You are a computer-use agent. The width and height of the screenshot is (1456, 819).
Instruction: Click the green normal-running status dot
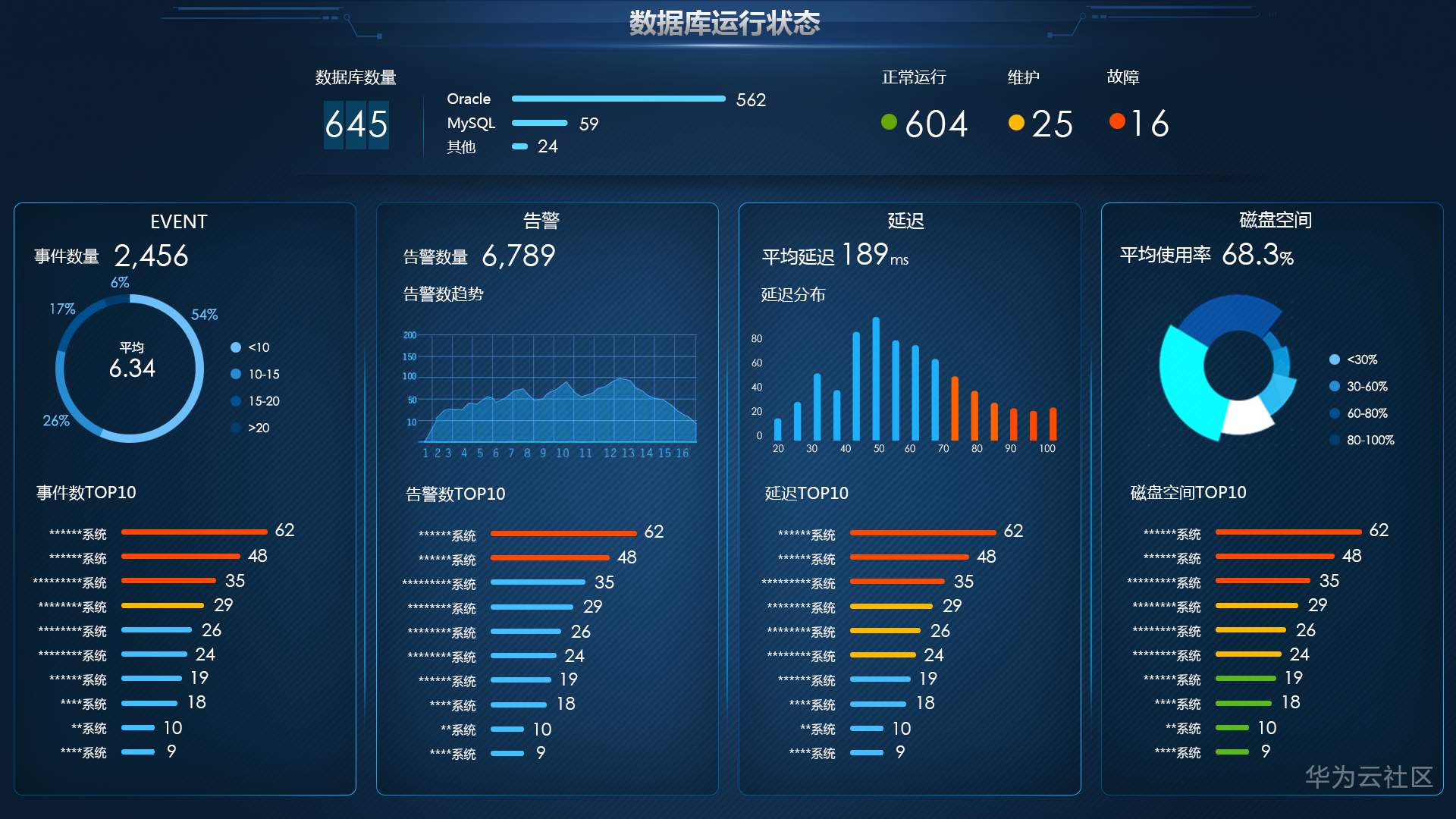pyautogui.click(x=889, y=122)
